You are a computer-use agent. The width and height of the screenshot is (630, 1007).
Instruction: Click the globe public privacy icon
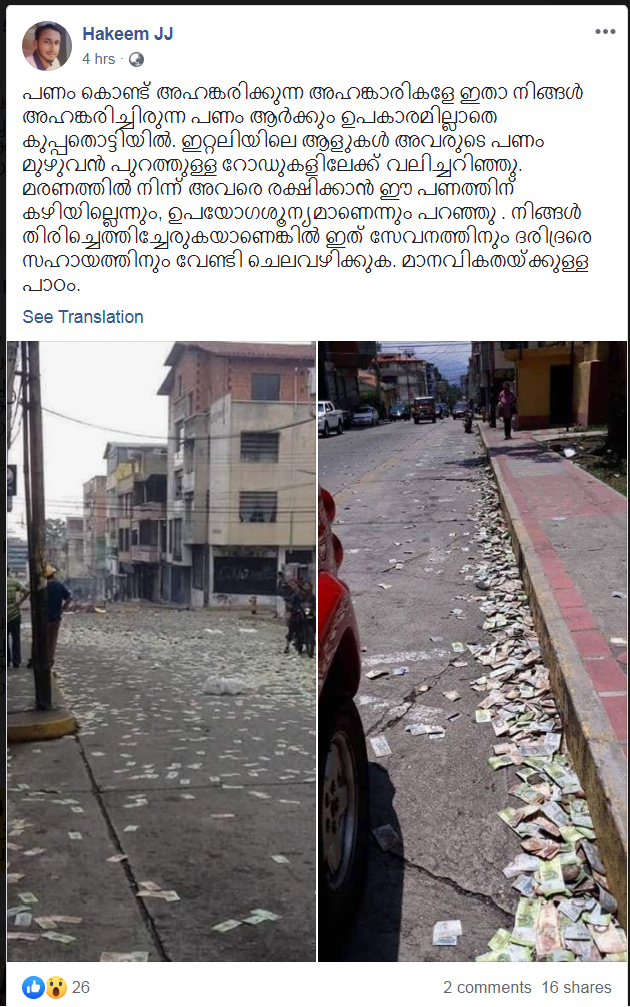136,60
